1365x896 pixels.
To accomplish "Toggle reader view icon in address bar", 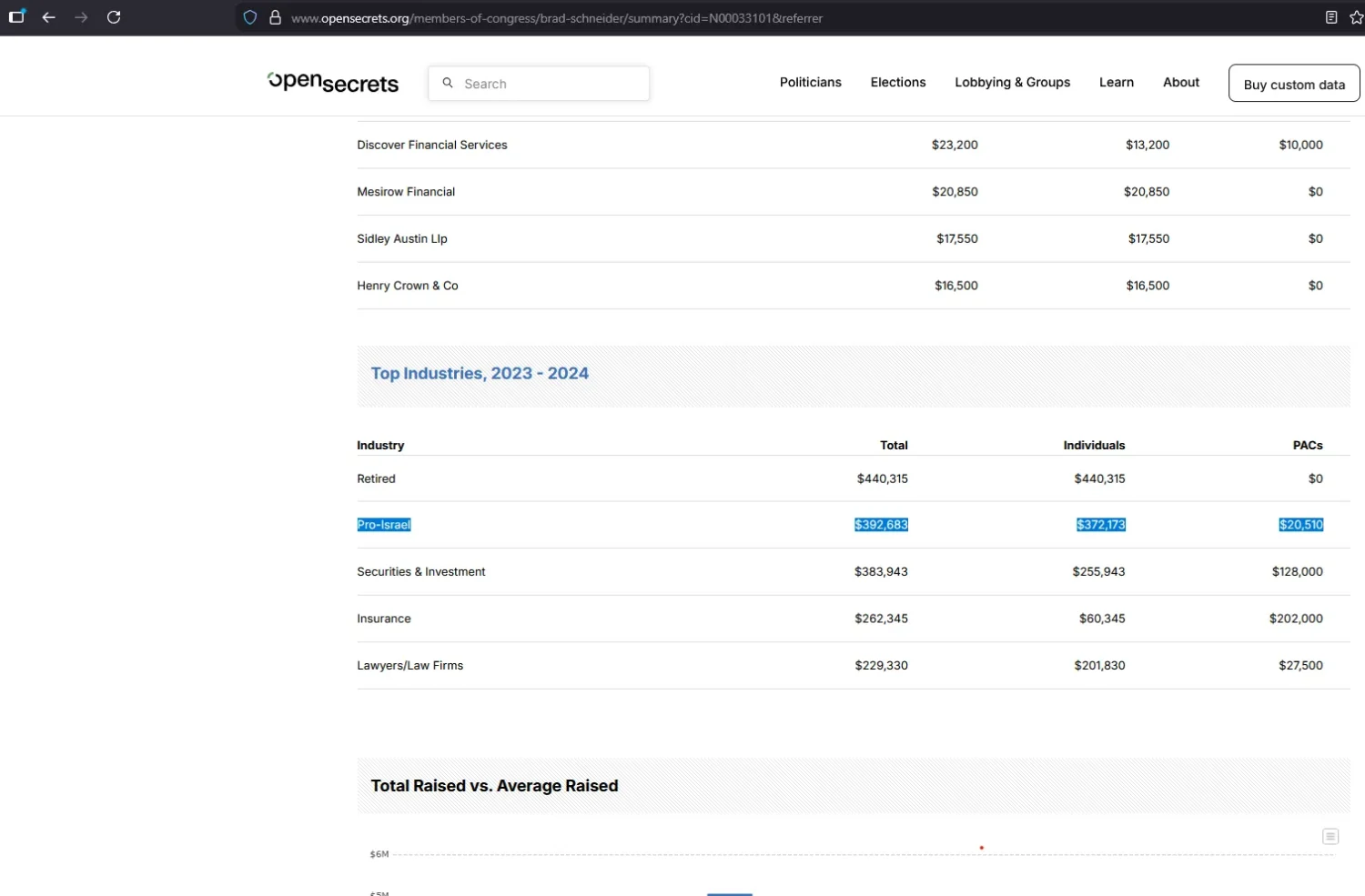I will [x=1331, y=17].
